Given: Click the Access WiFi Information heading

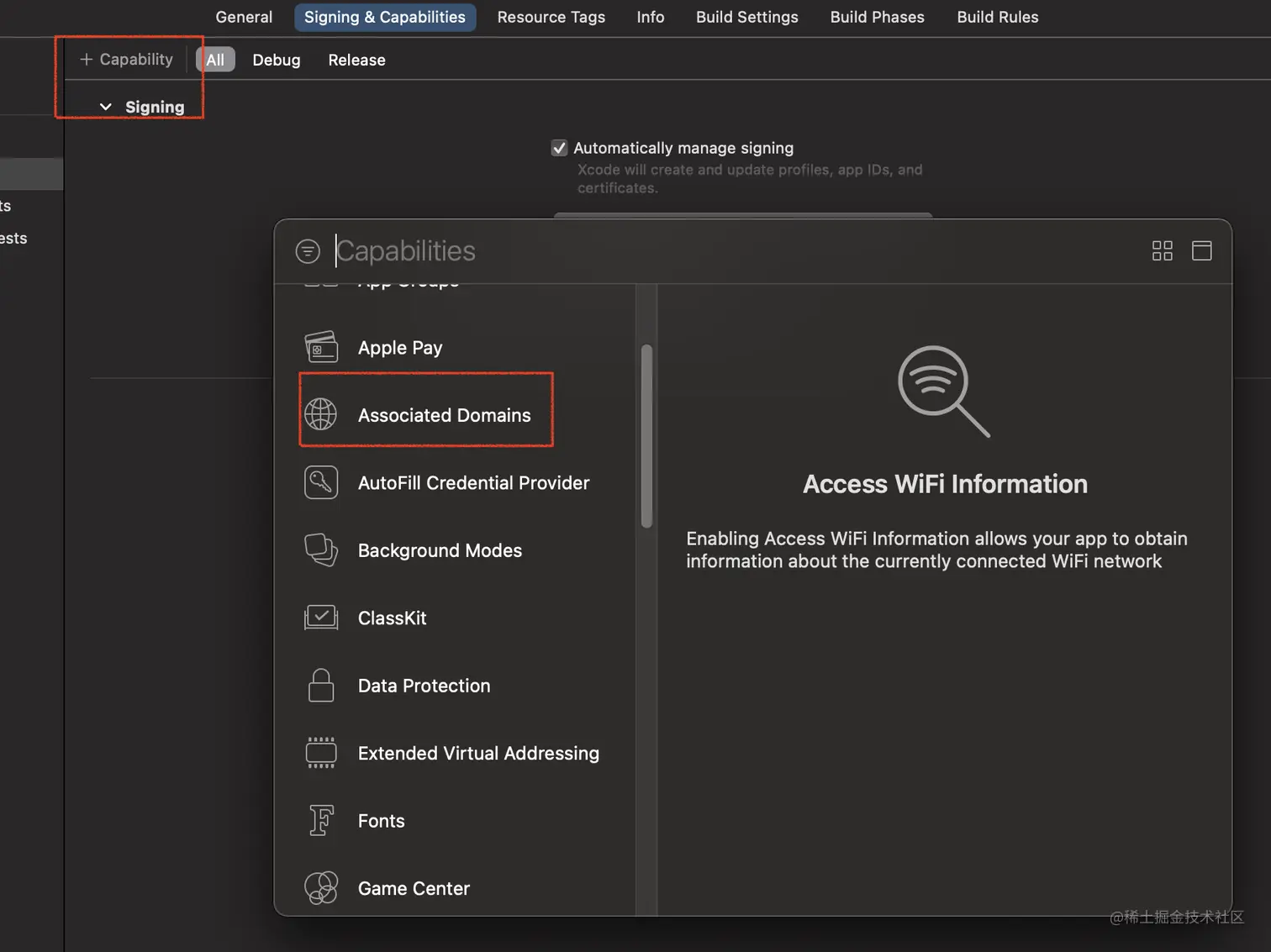Looking at the screenshot, I should (945, 484).
